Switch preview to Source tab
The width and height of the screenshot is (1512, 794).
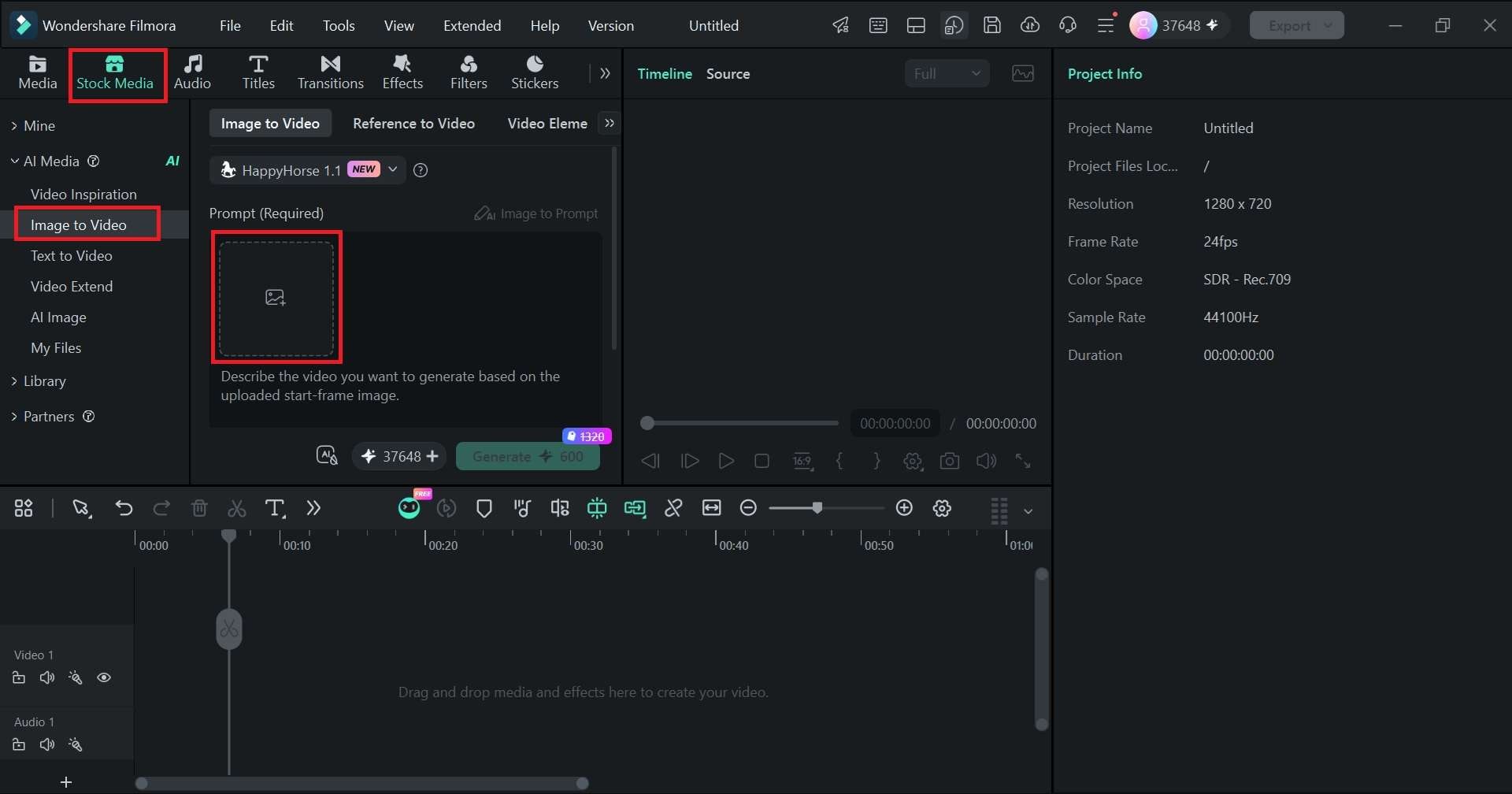point(728,73)
